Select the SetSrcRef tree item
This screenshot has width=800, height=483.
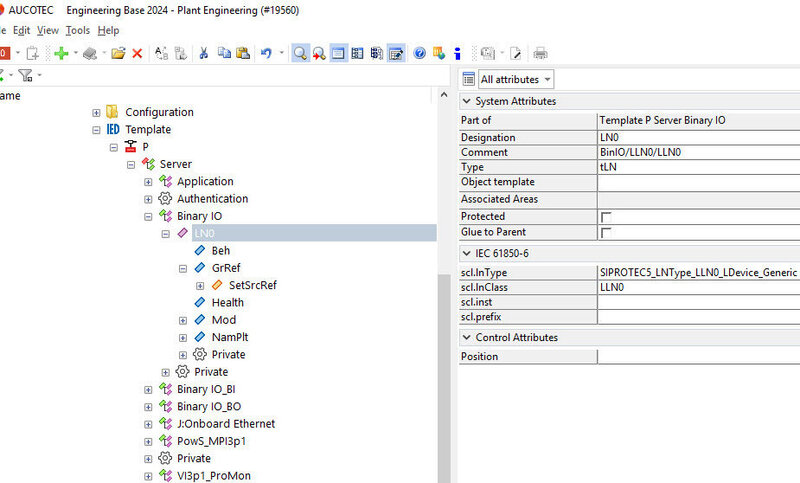click(252, 285)
